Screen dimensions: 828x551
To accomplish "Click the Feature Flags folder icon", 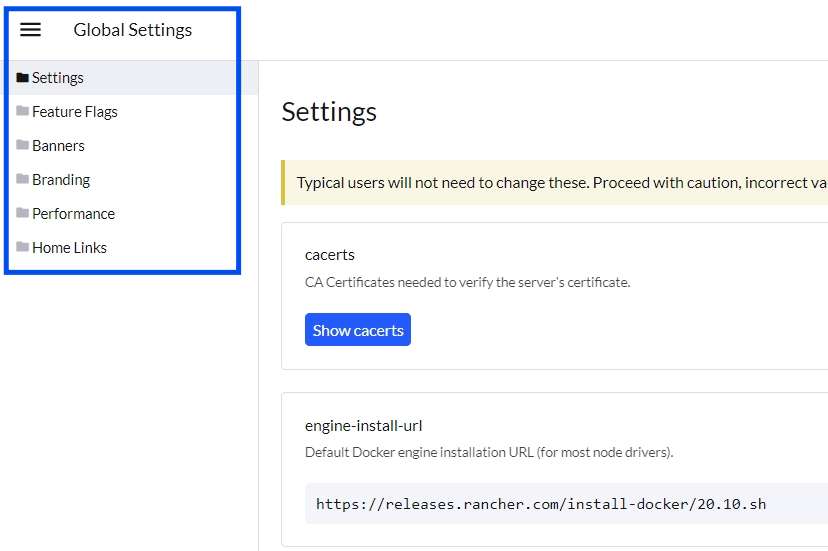I will tap(22, 111).
